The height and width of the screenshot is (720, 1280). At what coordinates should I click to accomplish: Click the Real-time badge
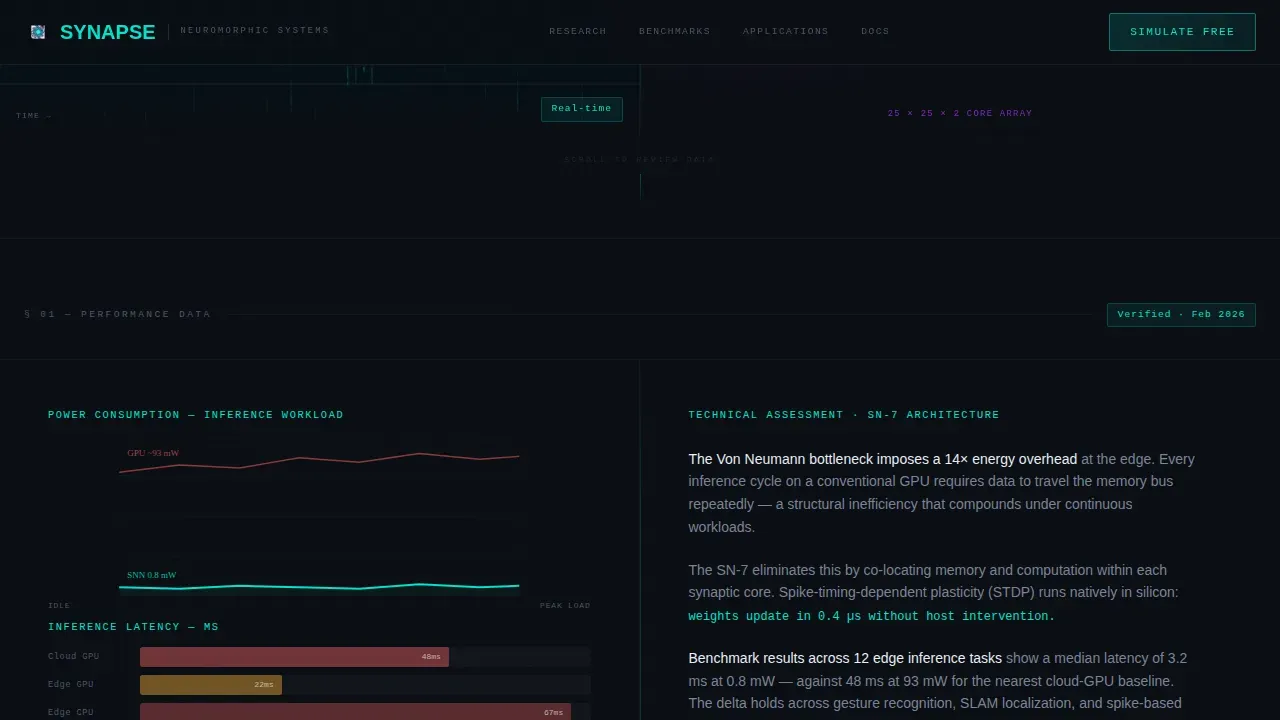tap(582, 109)
